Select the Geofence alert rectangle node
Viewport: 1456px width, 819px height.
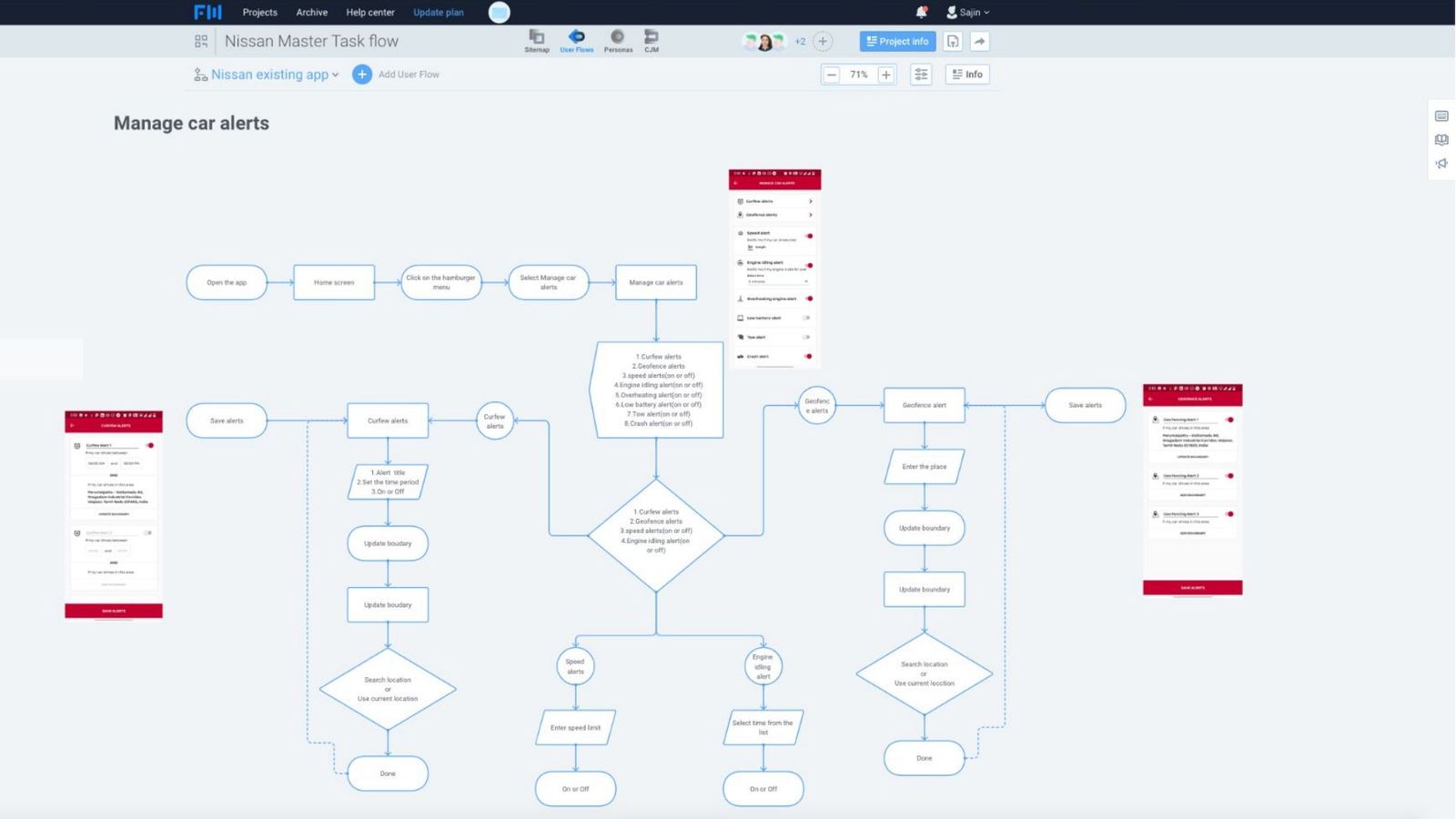point(925,405)
